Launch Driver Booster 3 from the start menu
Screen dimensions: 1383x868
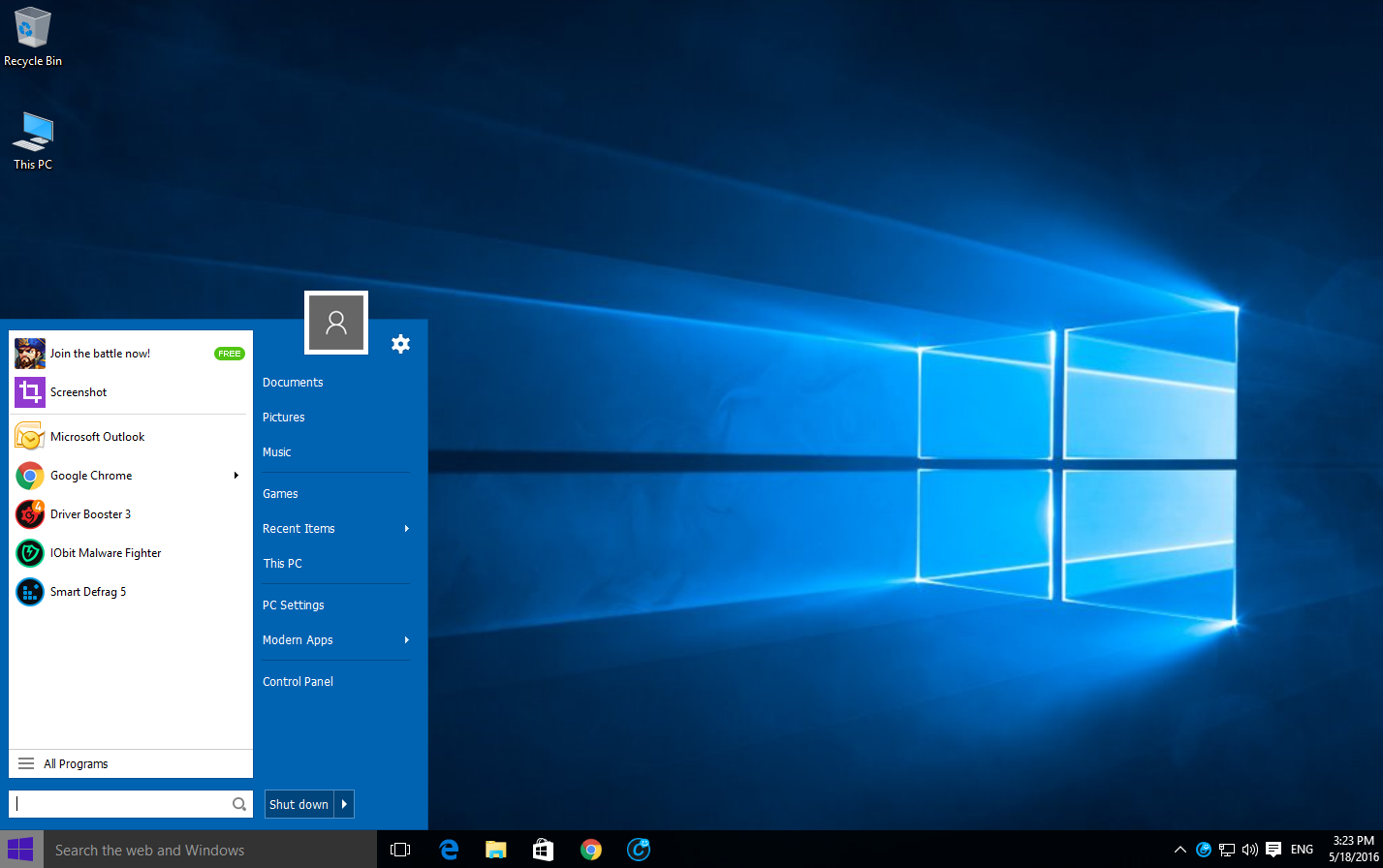click(x=90, y=514)
